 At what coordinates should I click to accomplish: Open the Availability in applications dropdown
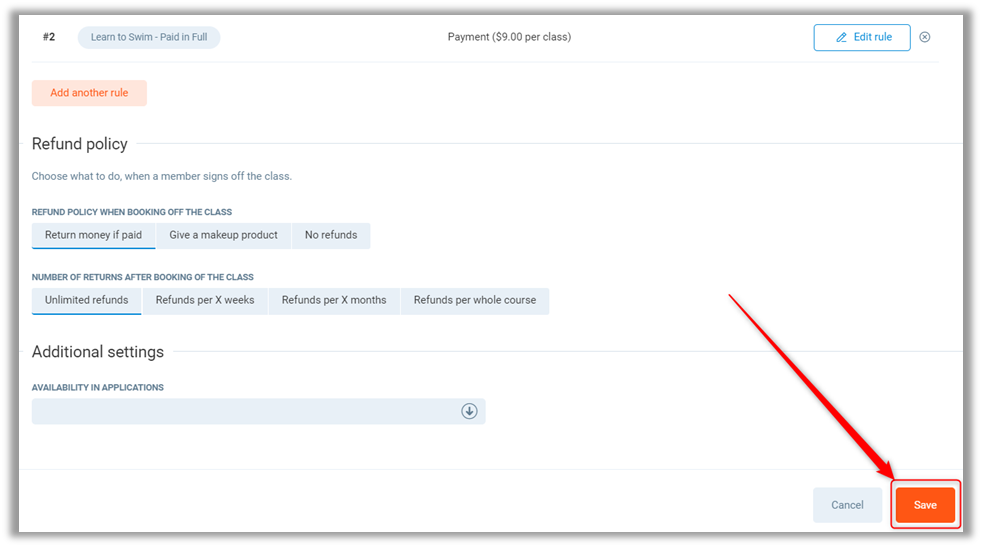(258, 411)
